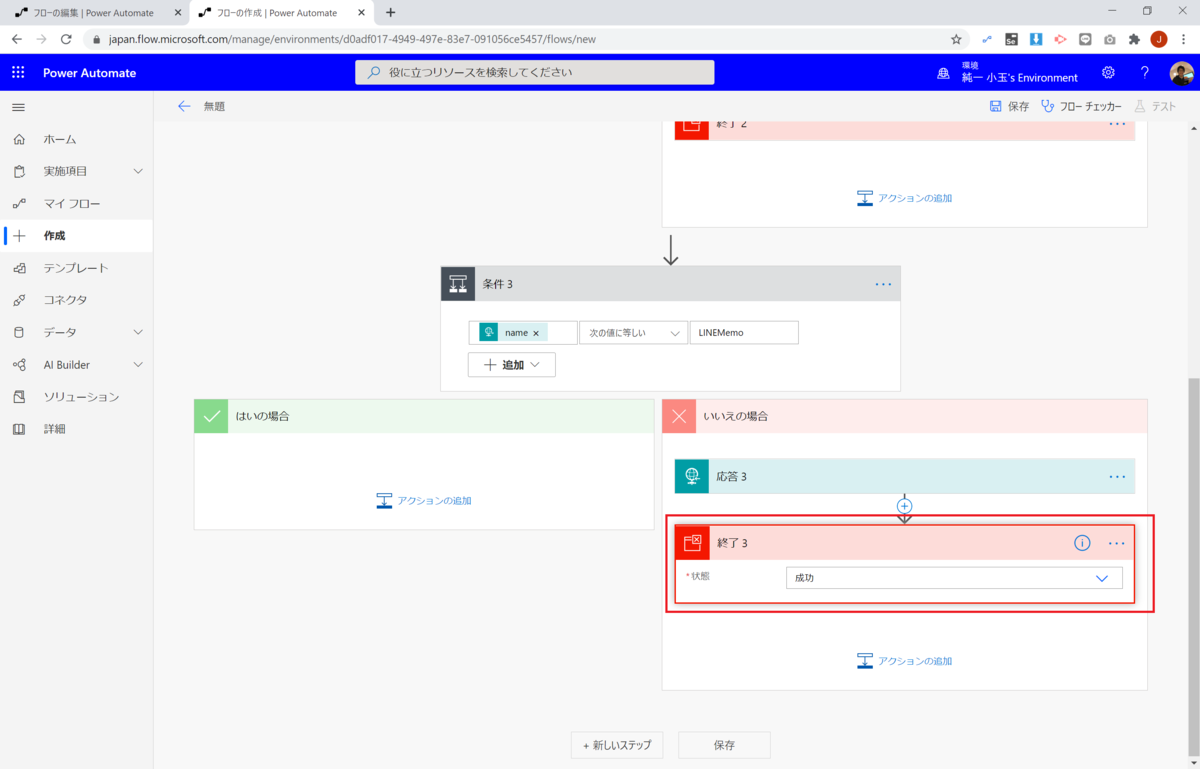Image resolution: width=1200 pixels, height=769 pixels.
Task: Click the browser address bar URL
Action: point(352,39)
